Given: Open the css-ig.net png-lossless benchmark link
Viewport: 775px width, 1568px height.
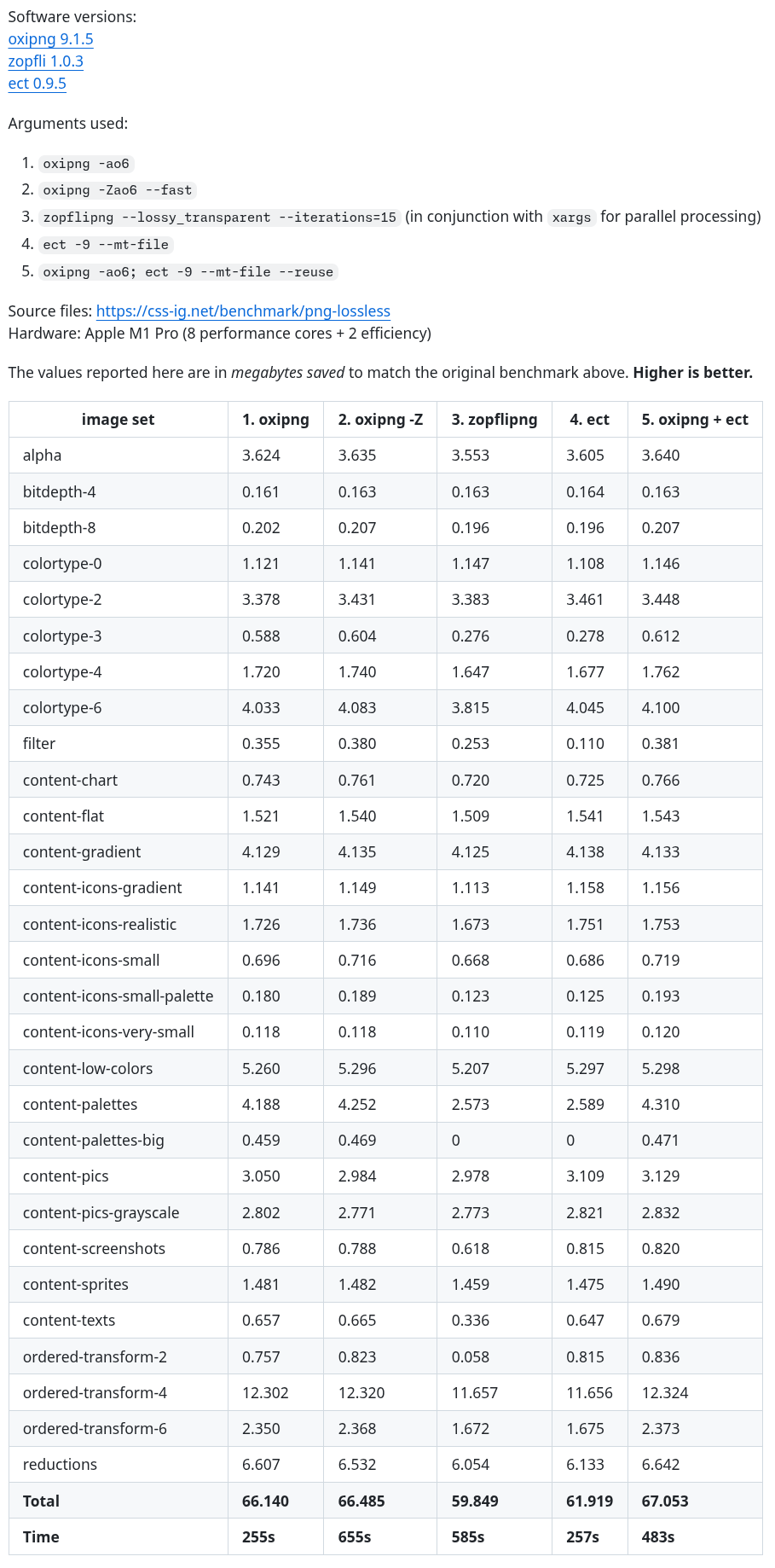Looking at the screenshot, I should point(243,311).
